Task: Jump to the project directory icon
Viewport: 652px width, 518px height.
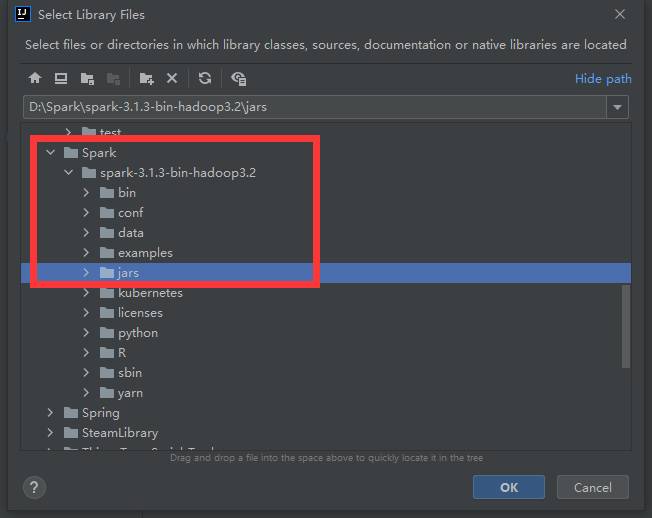Action: (87, 78)
